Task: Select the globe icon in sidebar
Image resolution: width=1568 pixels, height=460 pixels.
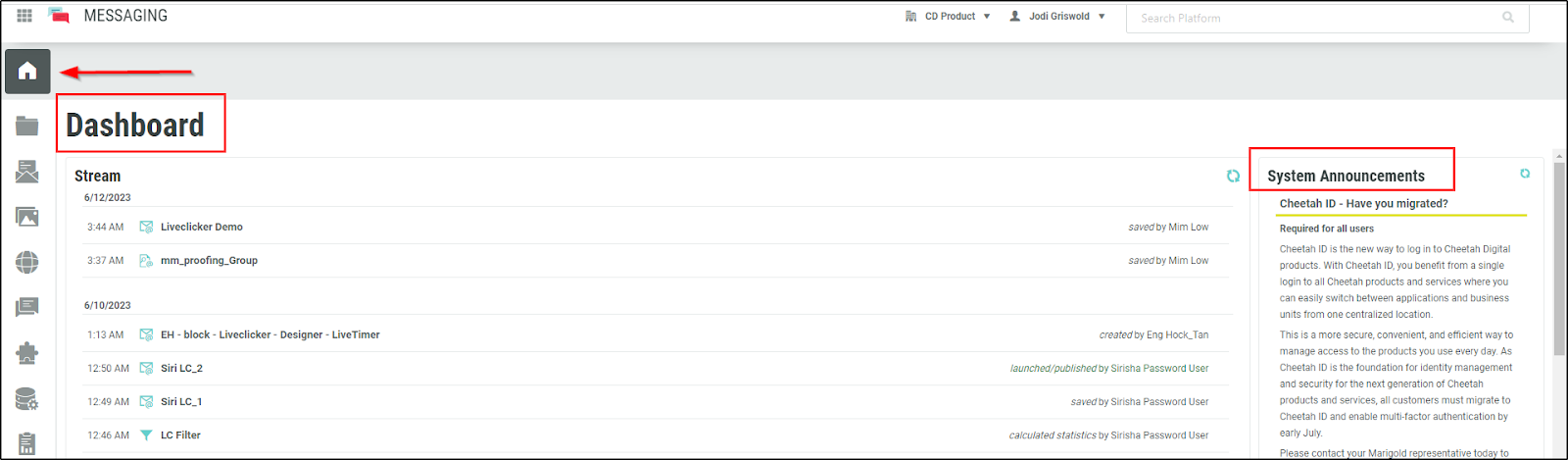Action: tap(27, 262)
